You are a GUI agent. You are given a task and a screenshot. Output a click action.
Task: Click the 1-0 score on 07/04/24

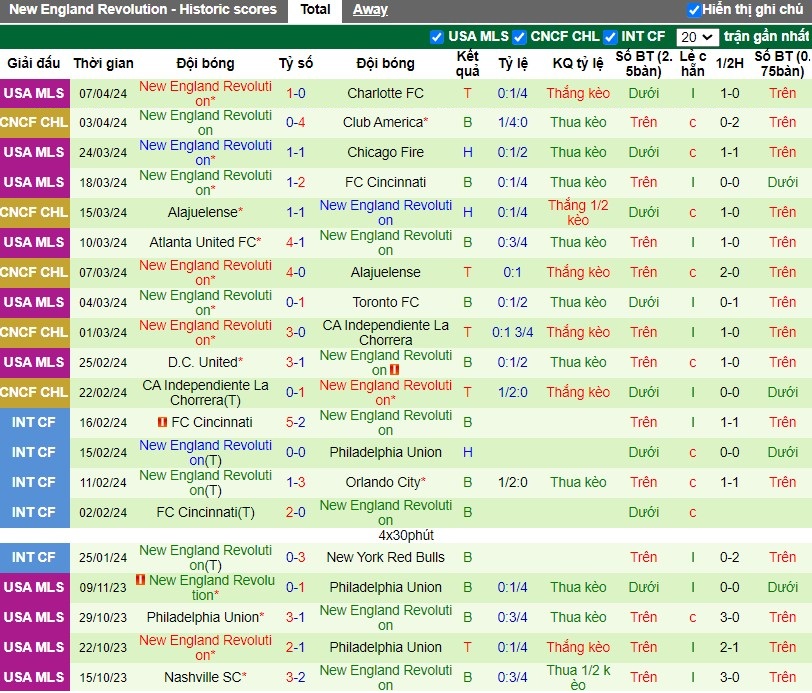click(296, 93)
